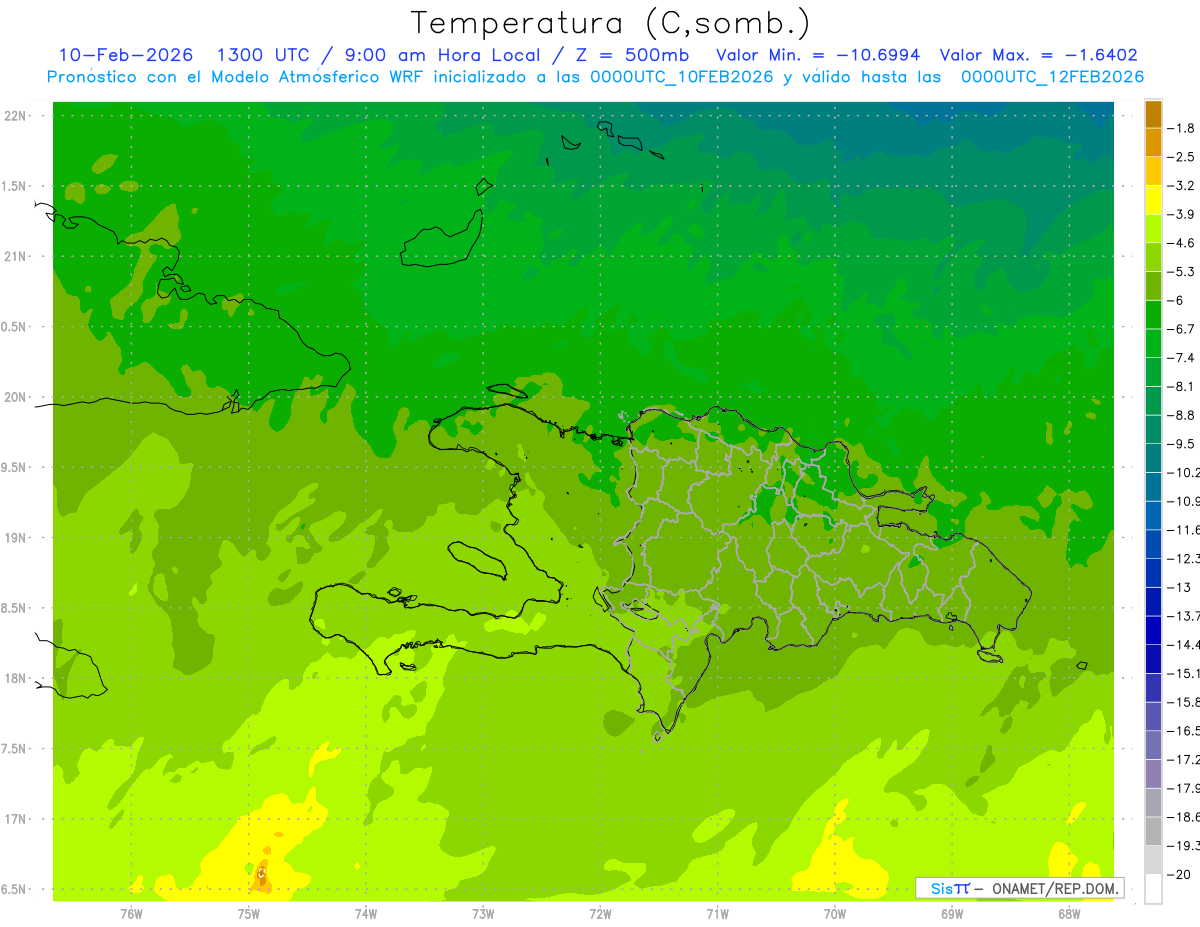This screenshot has height=927, width=1200.
Task: Click the '74W' longitude axis label
Action: pyautogui.click(x=366, y=912)
